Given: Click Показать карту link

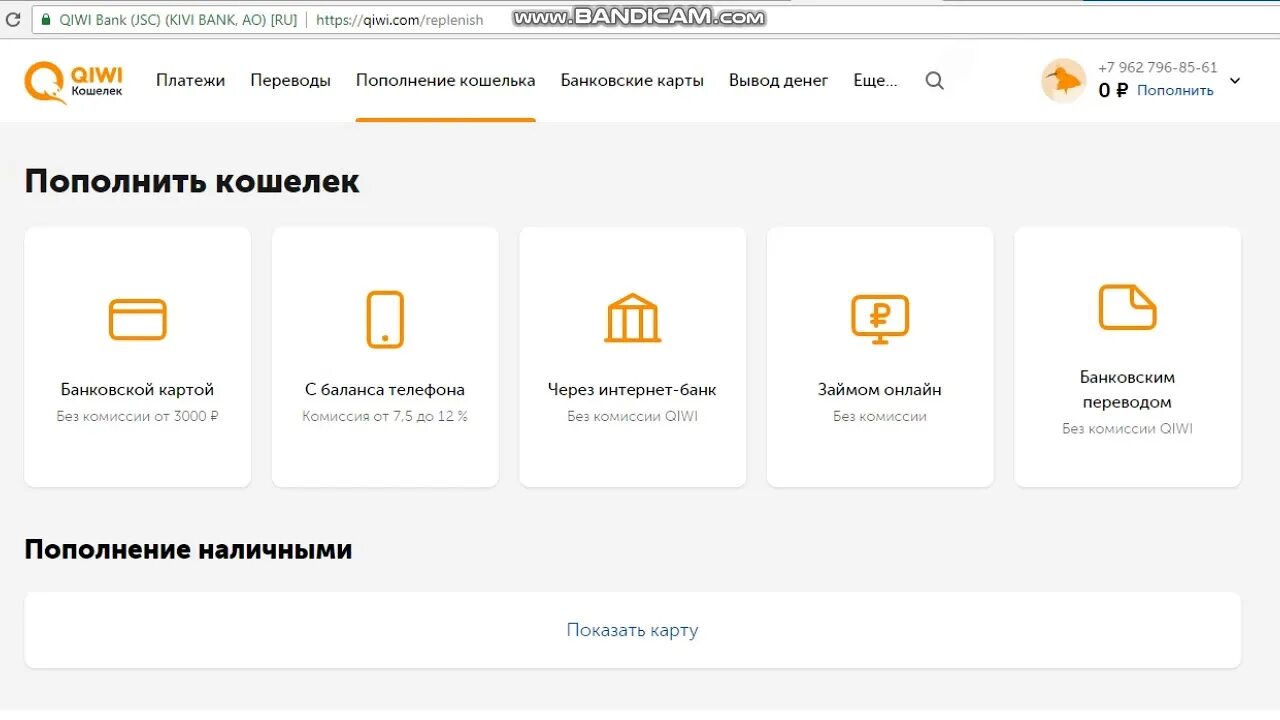Looking at the screenshot, I should [x=632, y=630].
